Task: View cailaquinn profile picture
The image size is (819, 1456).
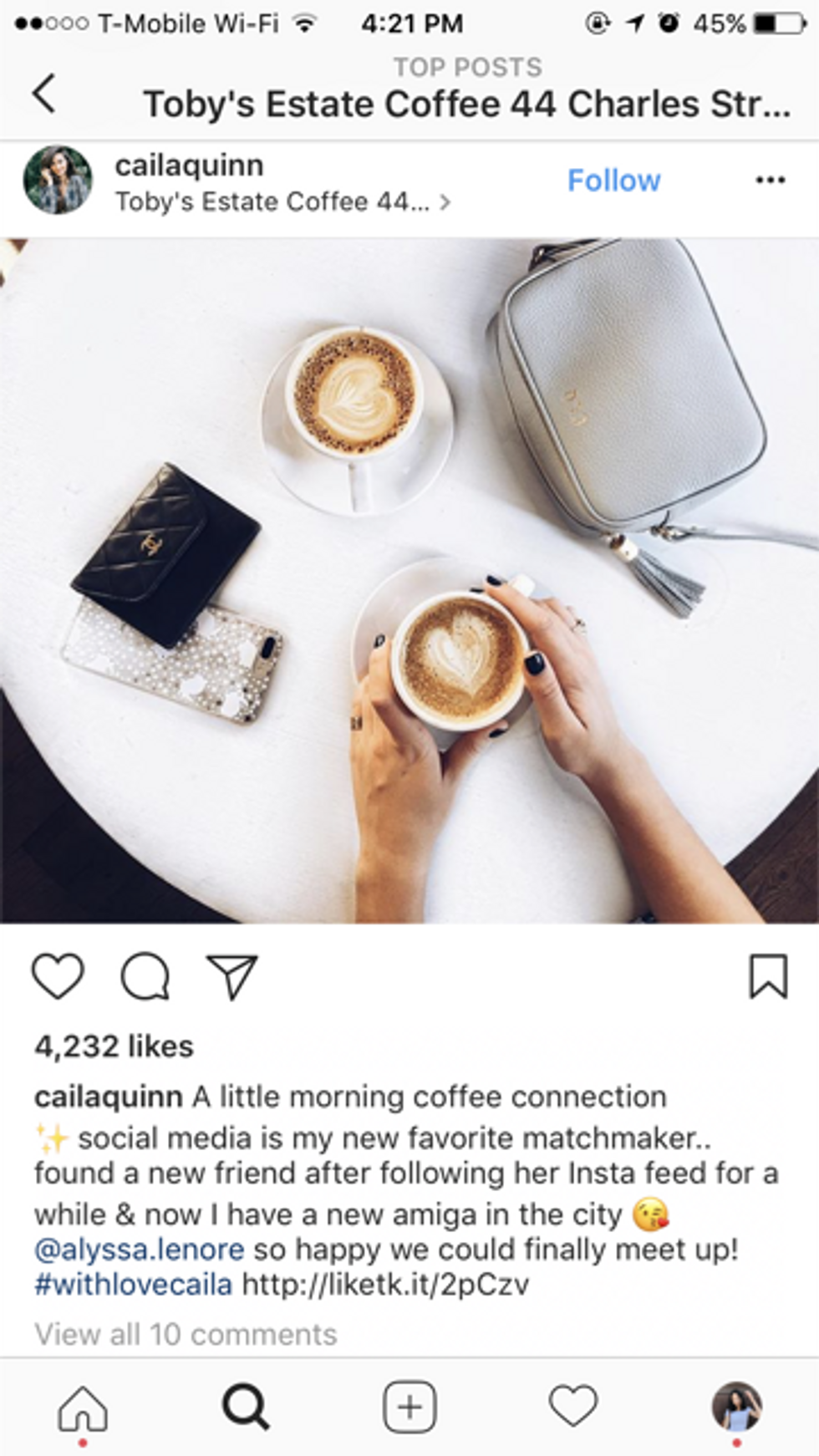Action: coord(58,180)
